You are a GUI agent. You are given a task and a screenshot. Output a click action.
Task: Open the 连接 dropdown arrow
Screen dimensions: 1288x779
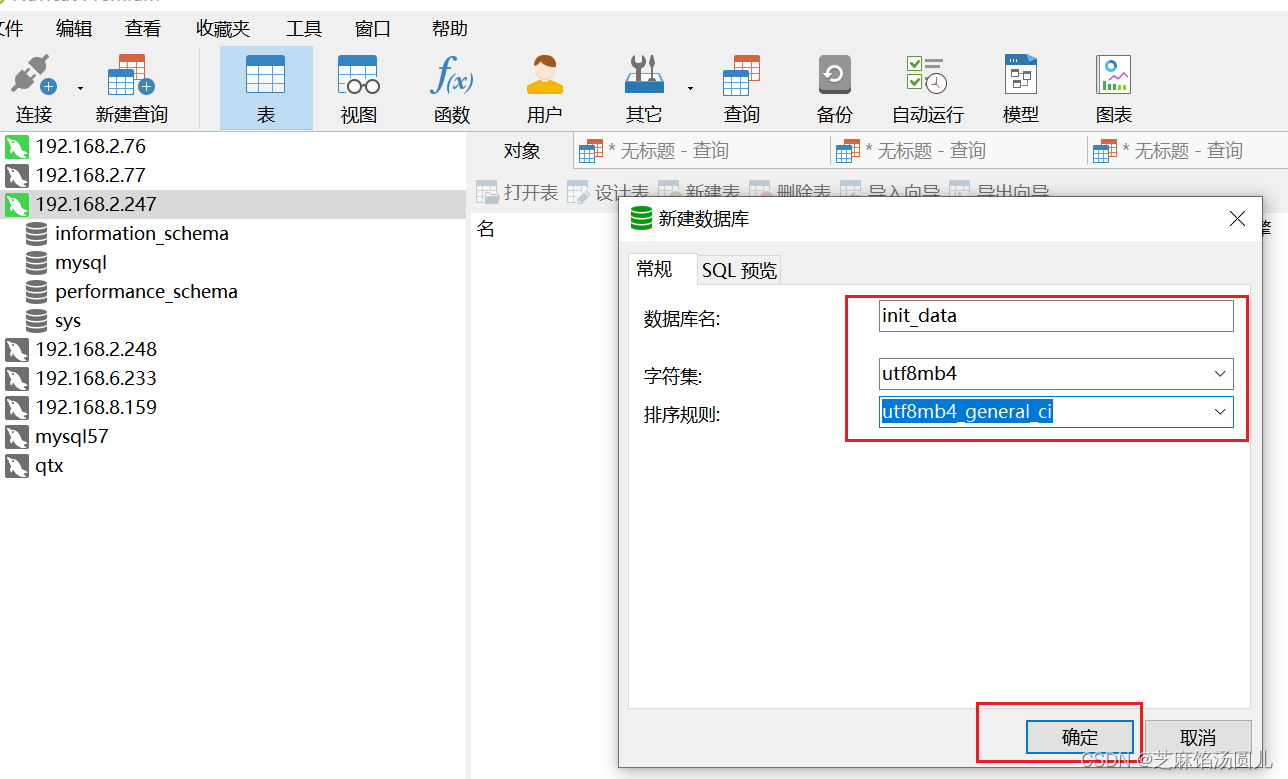(x=80, y=89)
